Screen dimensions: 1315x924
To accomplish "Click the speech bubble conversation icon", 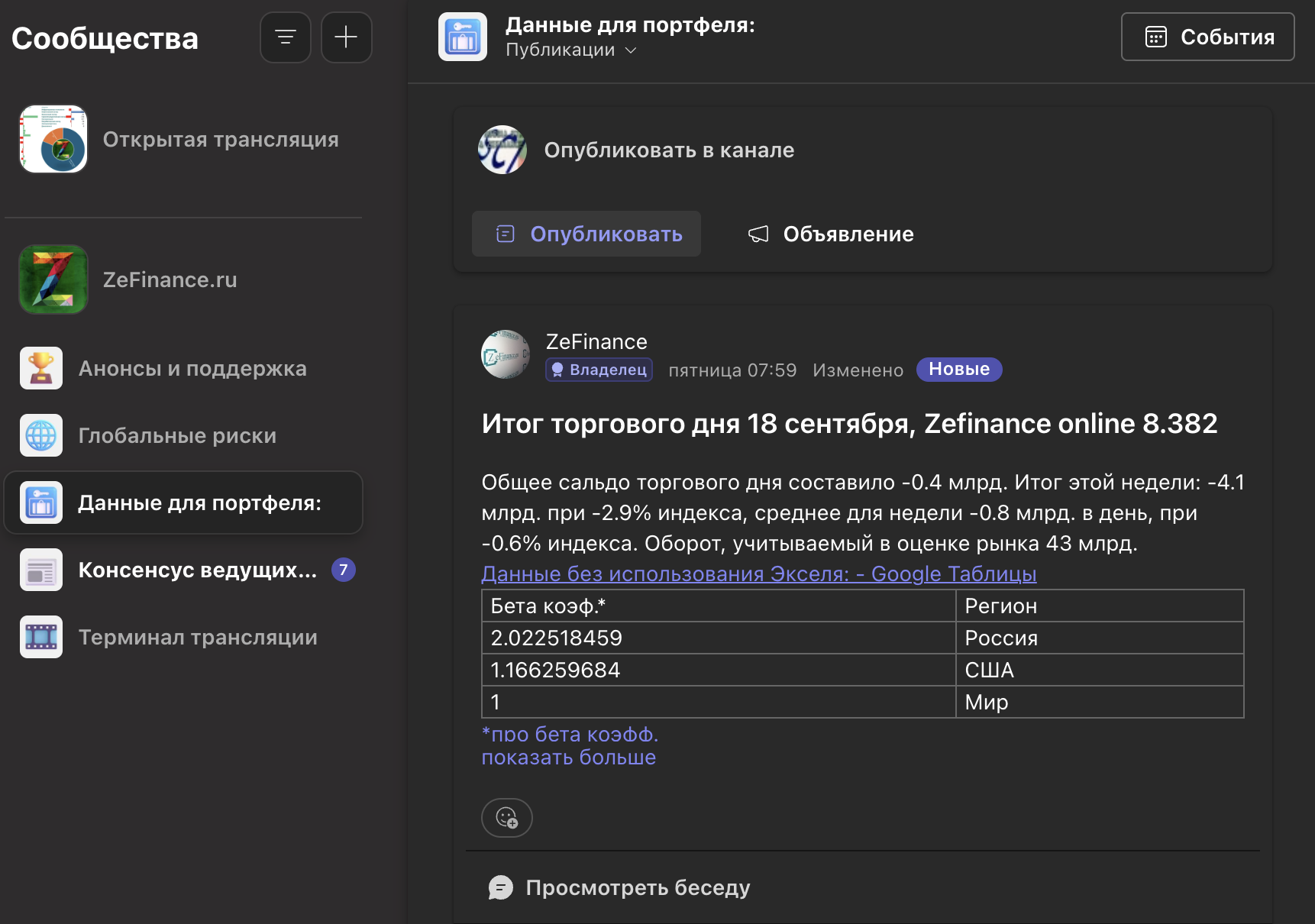I will coord(501,887).
